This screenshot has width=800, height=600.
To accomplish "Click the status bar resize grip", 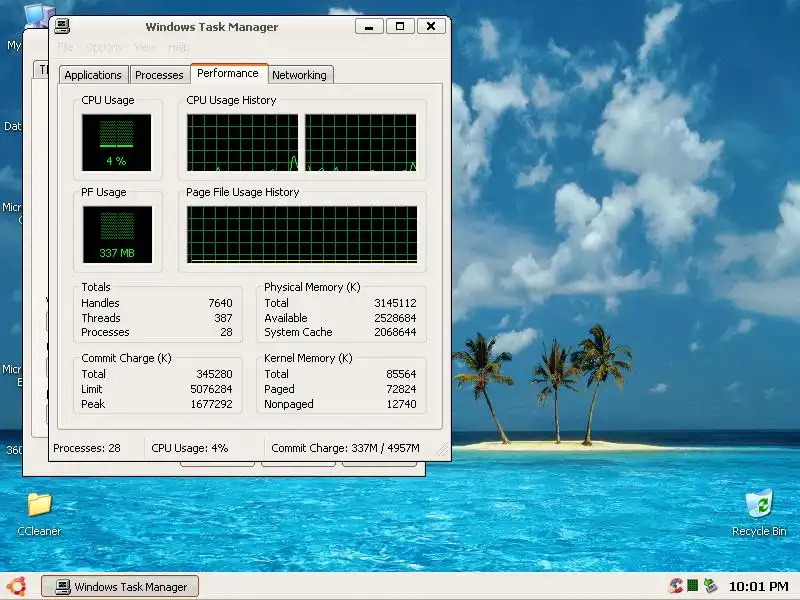I will tap(442, 449).
